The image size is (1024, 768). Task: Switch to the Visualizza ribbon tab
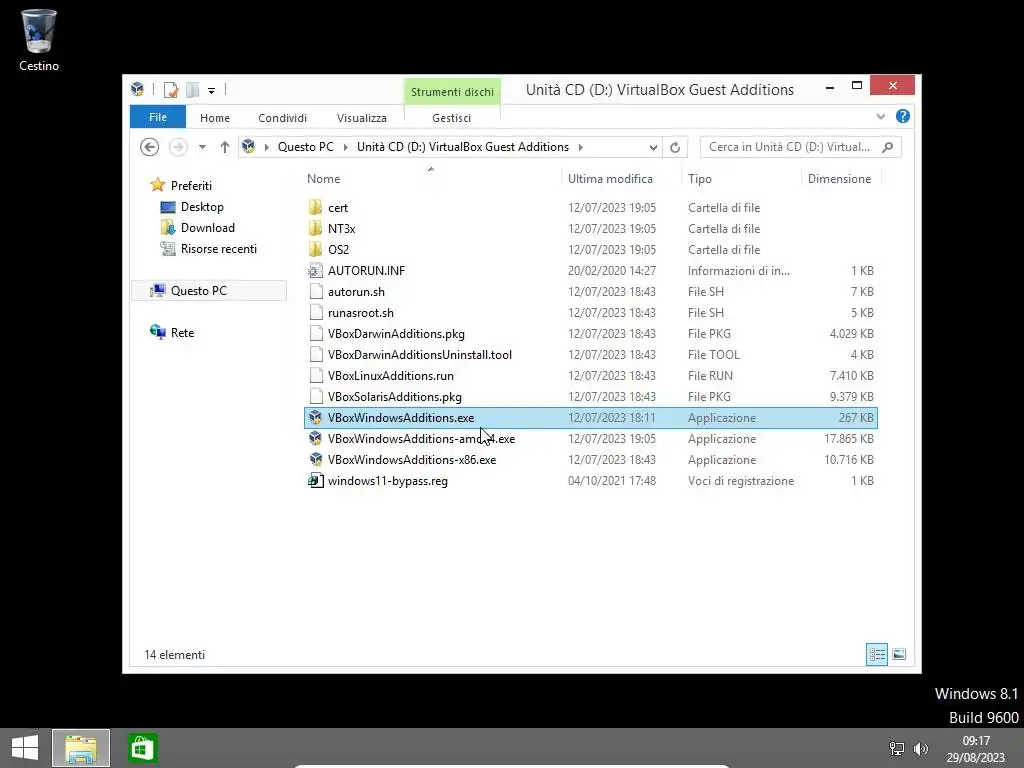click(x=362, y=118)
